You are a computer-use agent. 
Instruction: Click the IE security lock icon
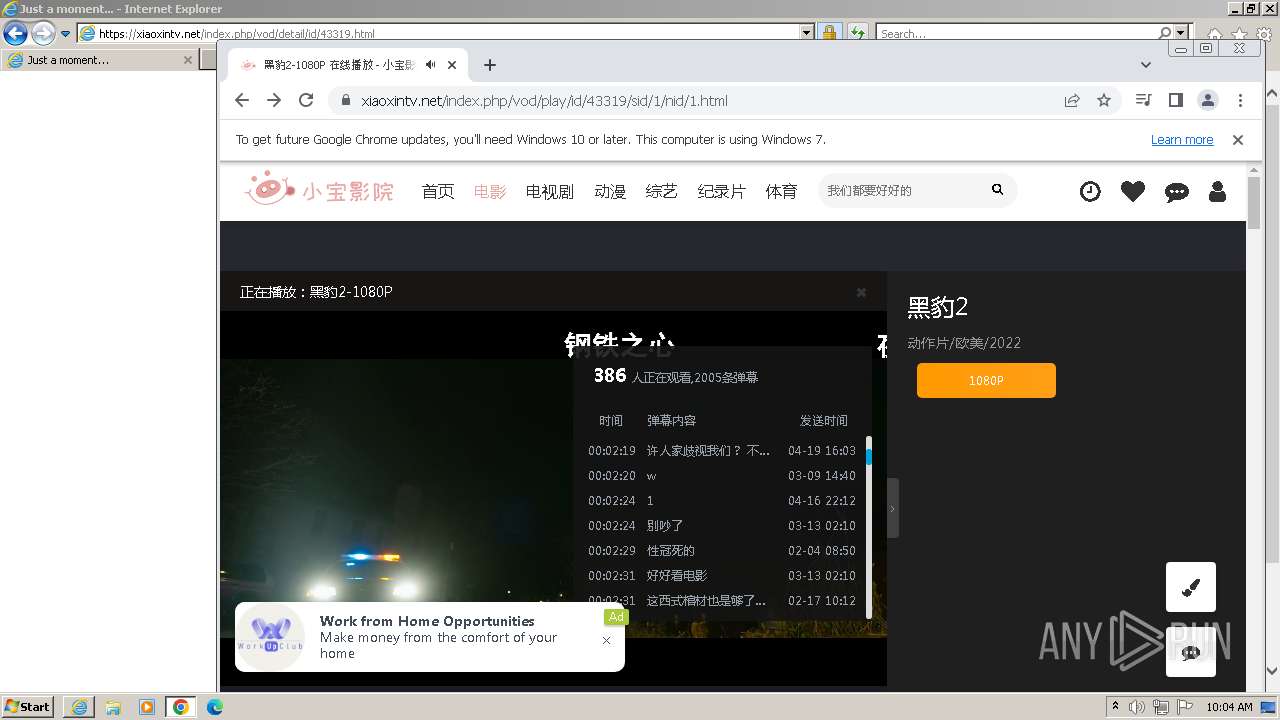pos(829,33)
